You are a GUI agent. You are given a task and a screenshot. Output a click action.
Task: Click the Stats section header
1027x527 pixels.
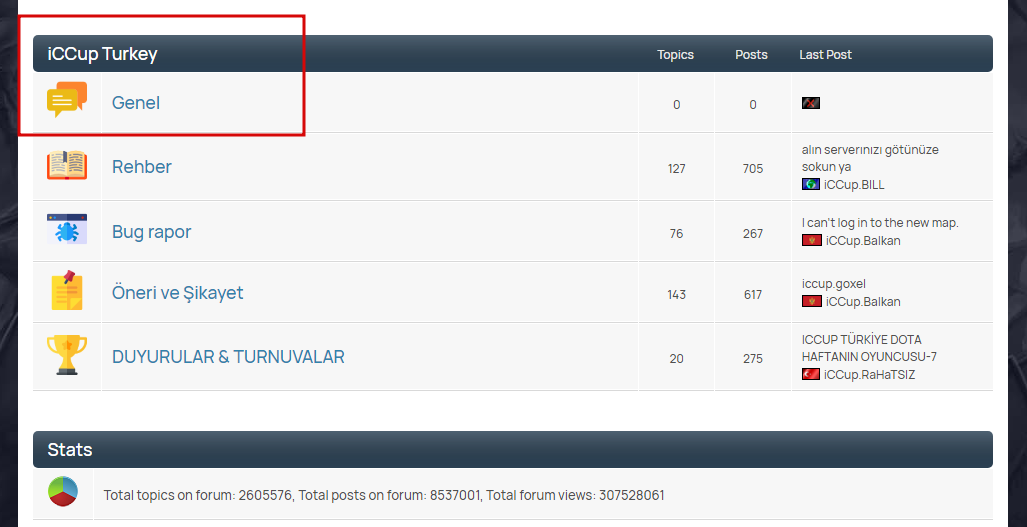pos(70,450)
